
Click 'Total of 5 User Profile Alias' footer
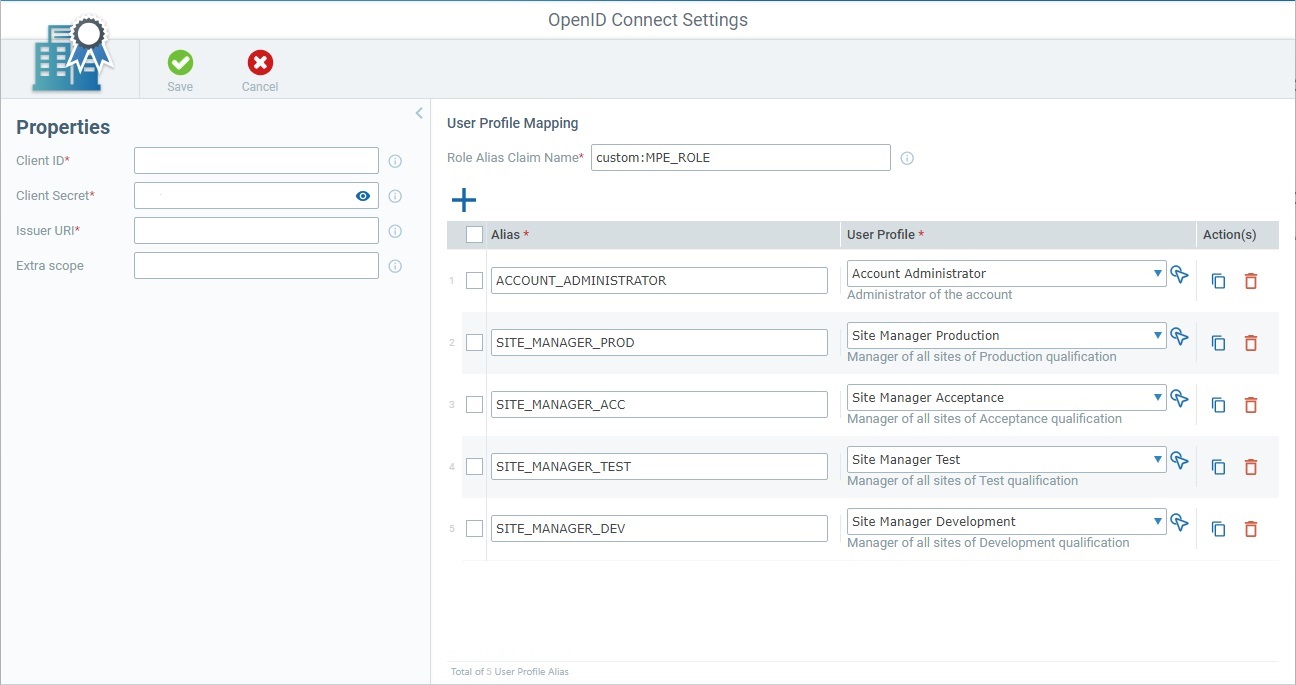[510, 672]
